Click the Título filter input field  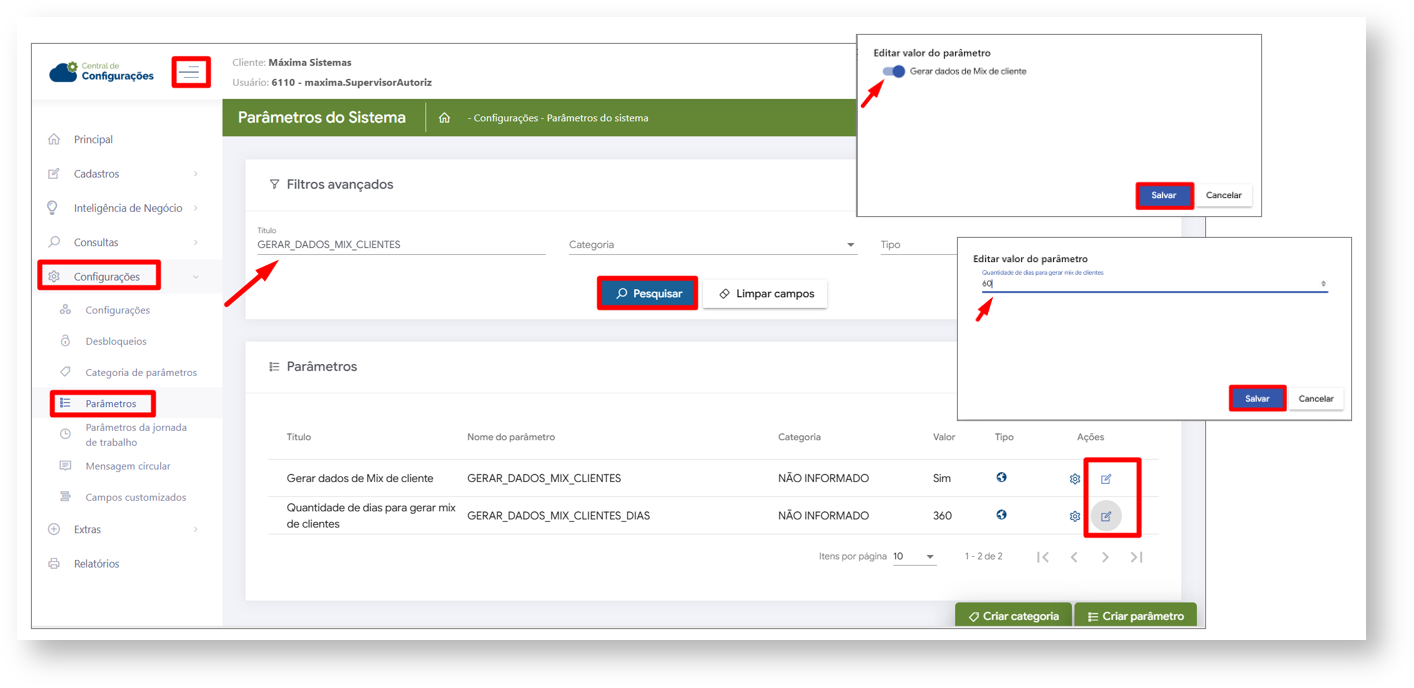tap(400, 245)
